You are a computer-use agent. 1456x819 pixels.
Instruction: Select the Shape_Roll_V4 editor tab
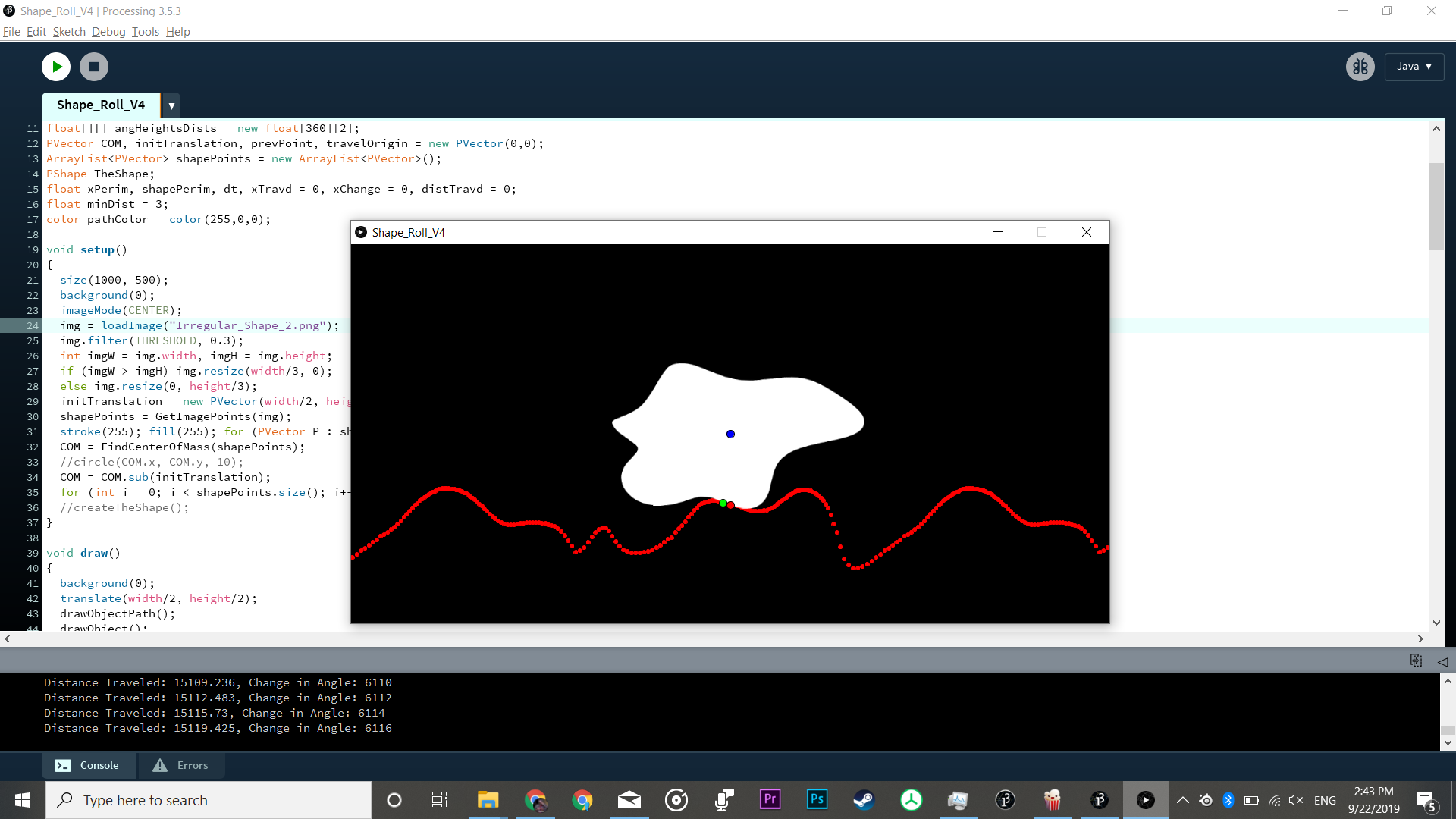click(101, 105)
